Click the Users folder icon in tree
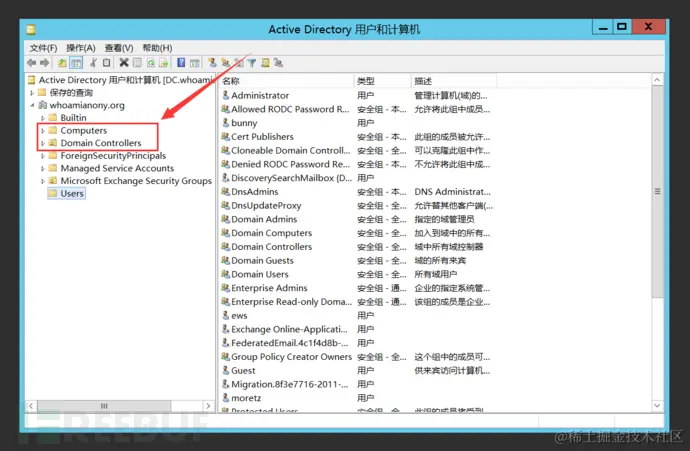 53,193
